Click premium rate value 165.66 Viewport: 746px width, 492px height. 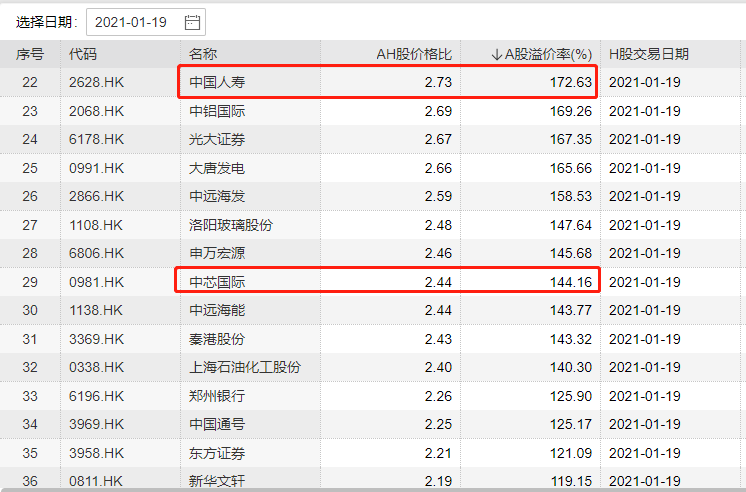click(571, 168)
